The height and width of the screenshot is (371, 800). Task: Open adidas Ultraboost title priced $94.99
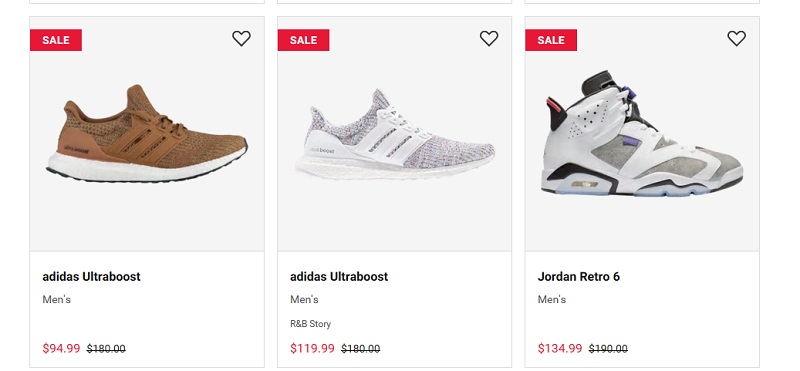(x=91, y=277)
